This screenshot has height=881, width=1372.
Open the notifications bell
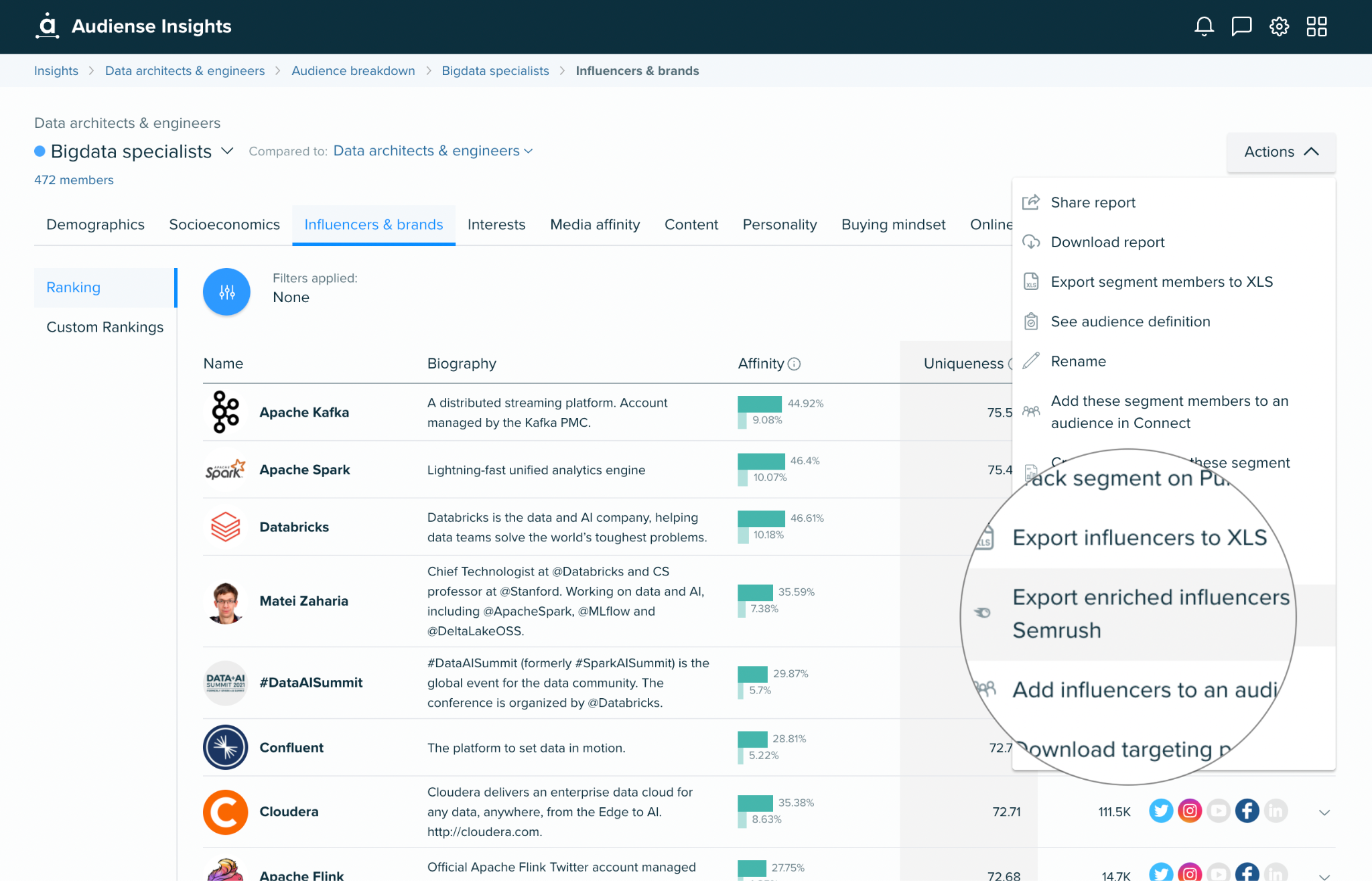(1204, 27)
